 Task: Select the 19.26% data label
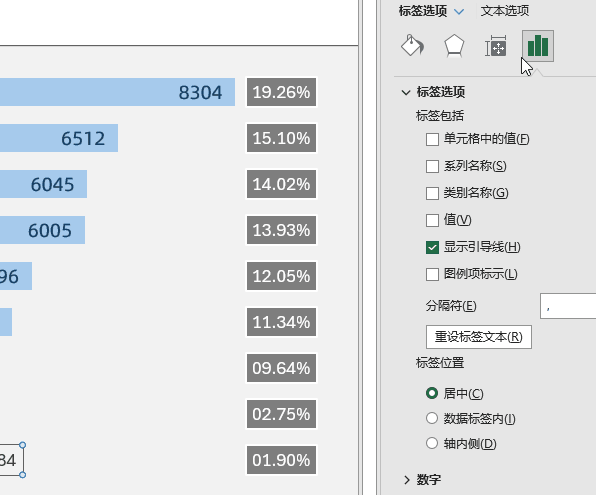[281, 92]
